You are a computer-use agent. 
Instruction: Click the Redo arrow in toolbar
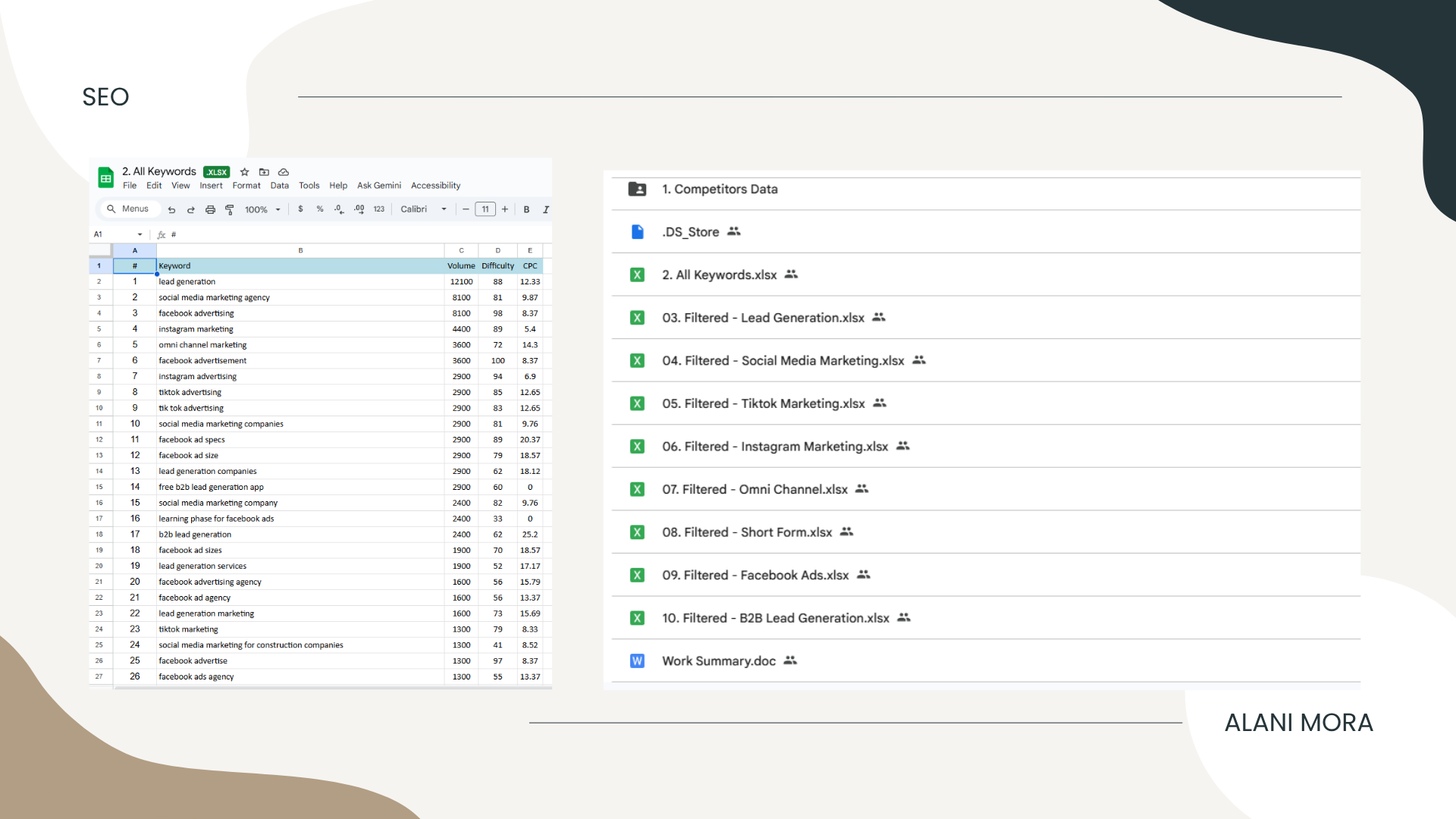coord(191,210)
